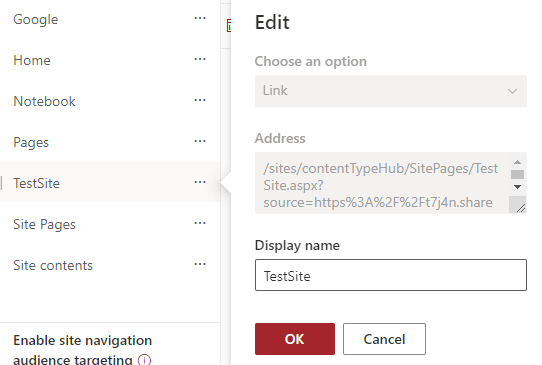Select the Notebook navigation link

coord(44,101)
